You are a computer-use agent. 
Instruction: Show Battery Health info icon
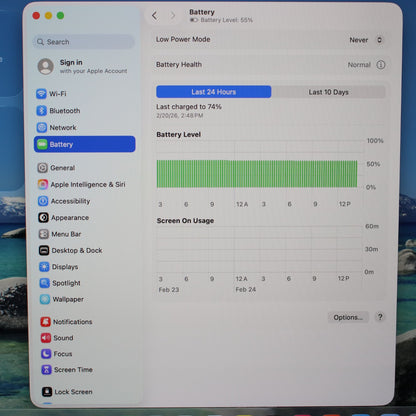(x=381, y=65)
